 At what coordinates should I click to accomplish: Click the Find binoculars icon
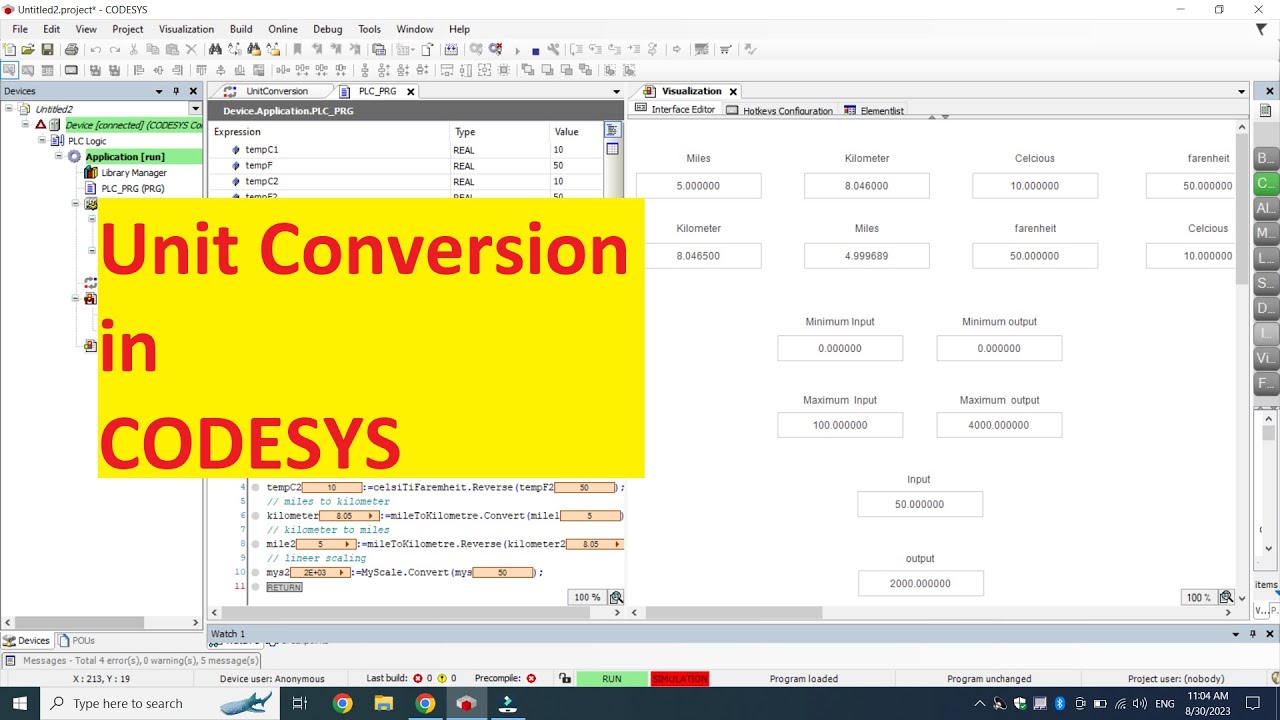tap(215, 49)
